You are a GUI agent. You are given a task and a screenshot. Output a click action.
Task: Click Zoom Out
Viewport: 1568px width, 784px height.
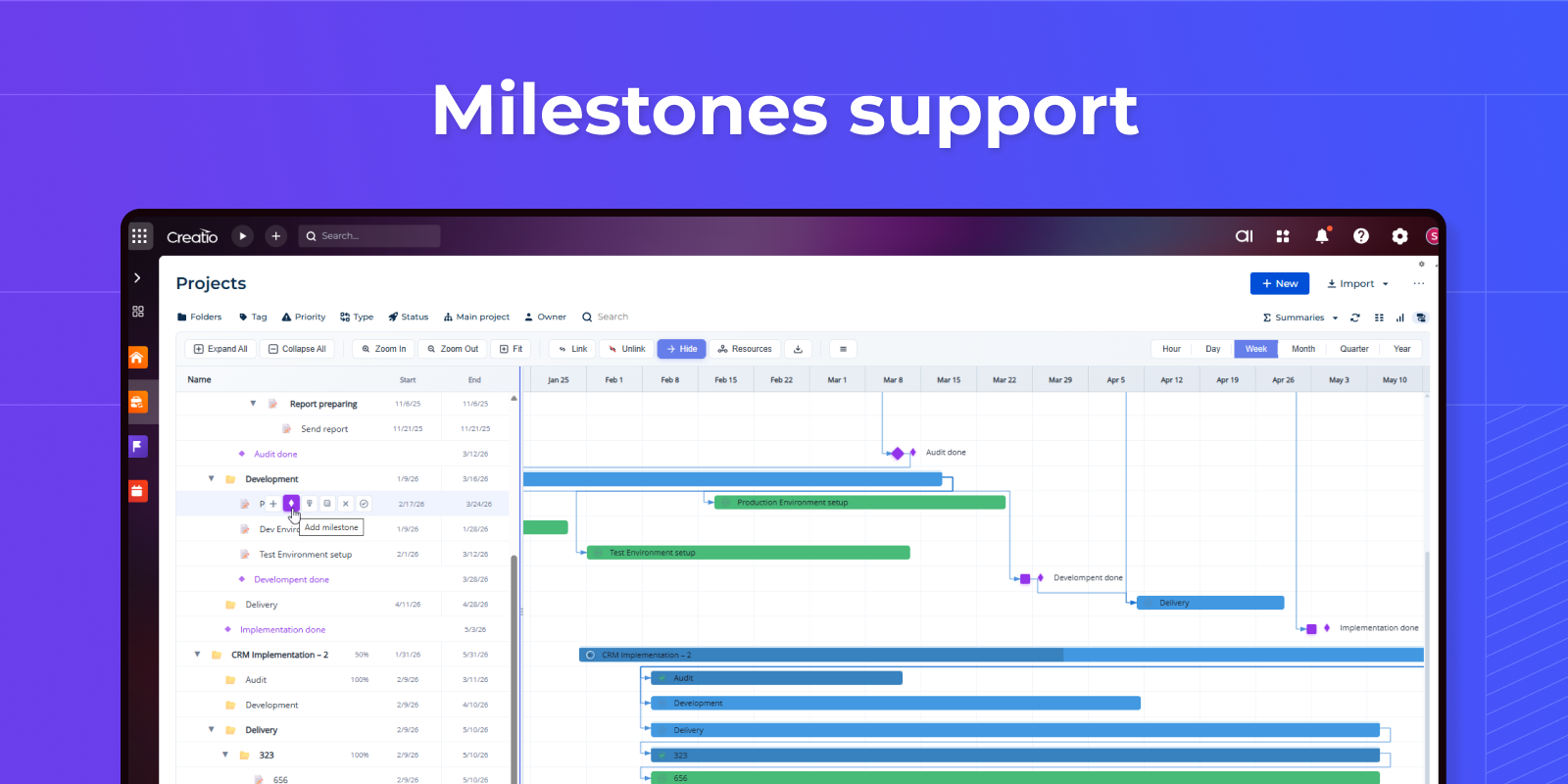[x=453, y=349]
